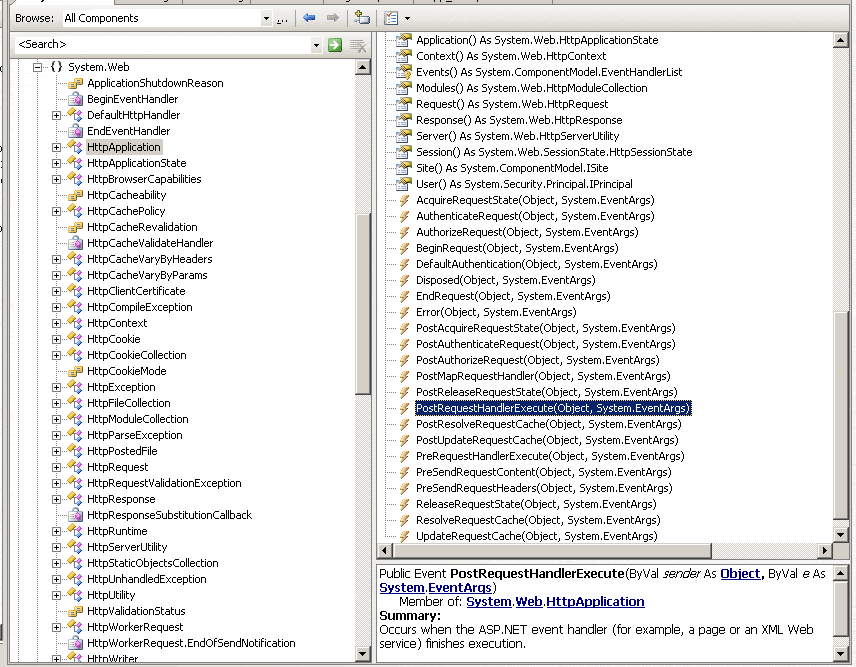Click the Events() property icon
Screen dimensions: 856x667
[x=403, y=72]
